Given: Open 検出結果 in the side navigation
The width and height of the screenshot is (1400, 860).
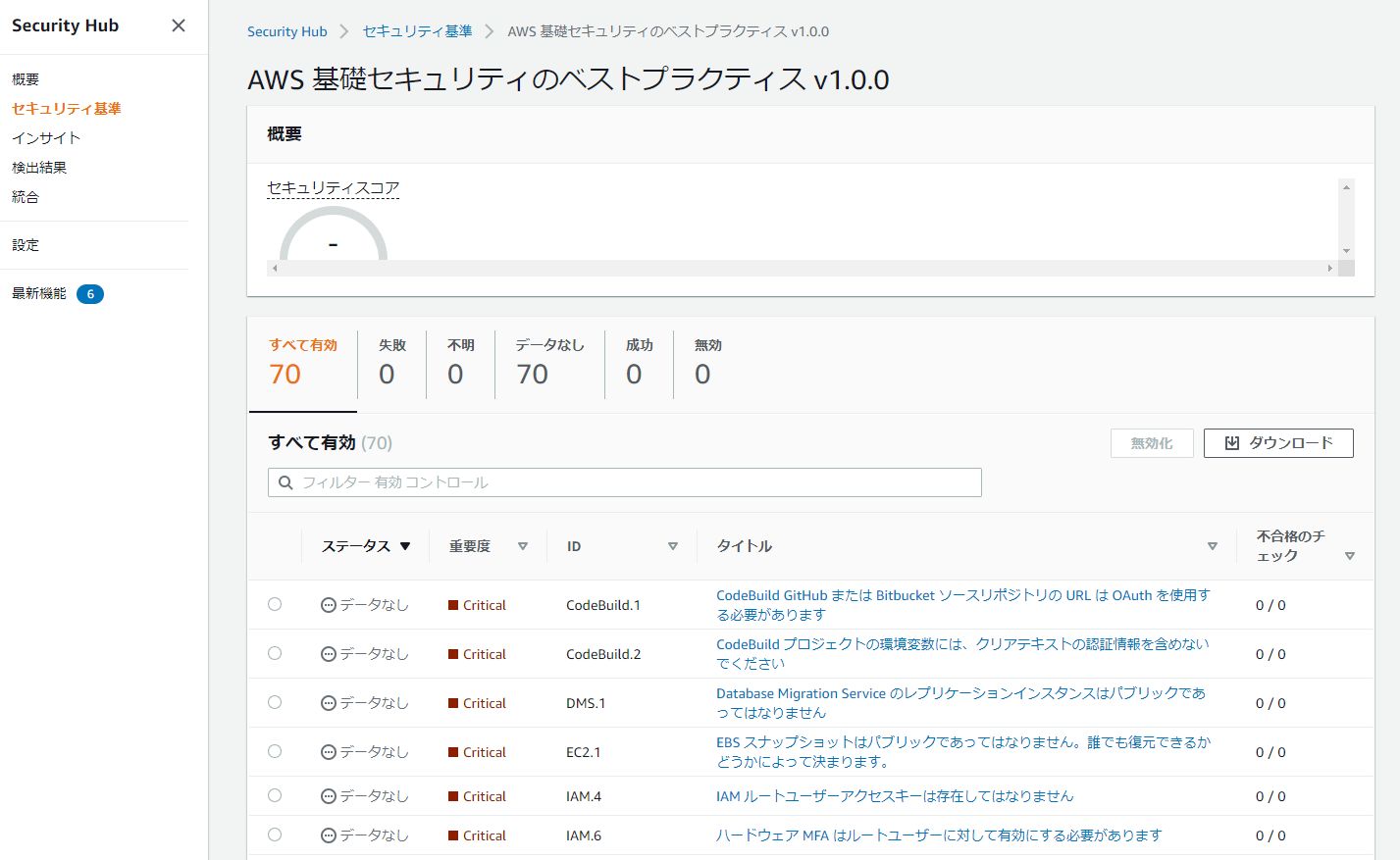Looking at the screenshot, I should pyautogui.click(x=39, y=168).
